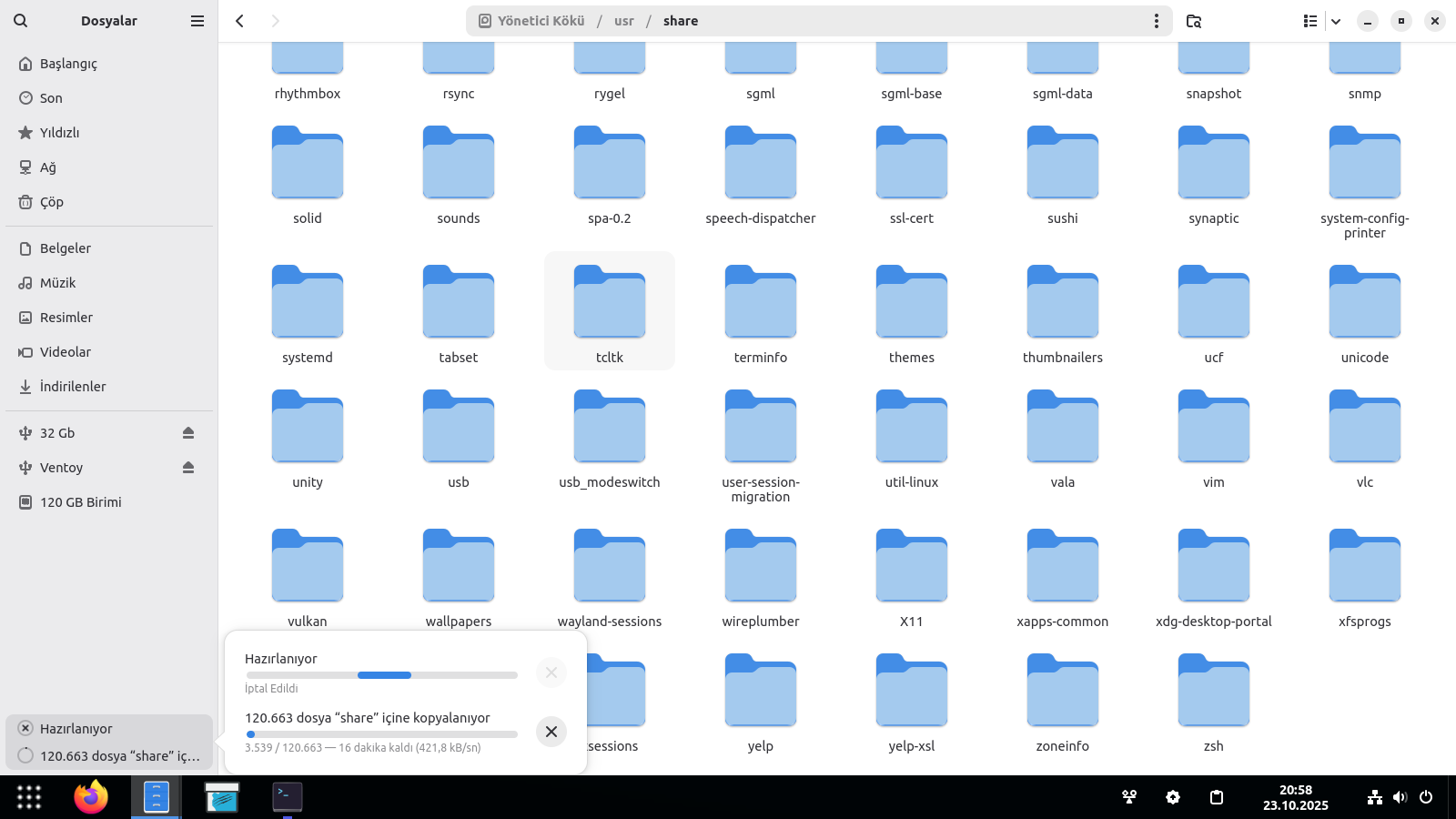Screen dimensions: 1456x819
Task: Navigate to usr in the path bar
Action: [x=623, y=21]
